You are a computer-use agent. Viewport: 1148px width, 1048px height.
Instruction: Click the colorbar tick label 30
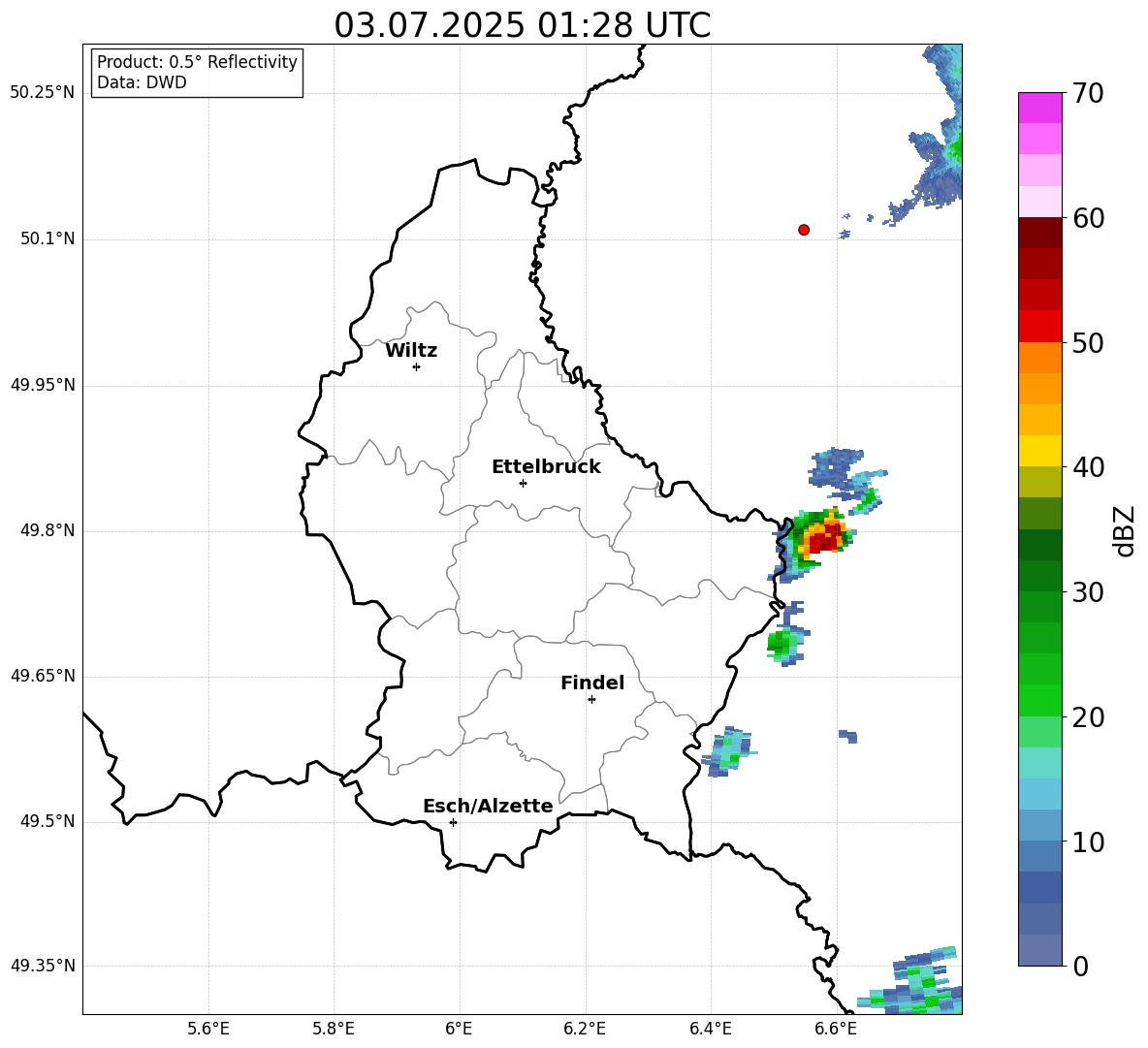(1088, 592)
